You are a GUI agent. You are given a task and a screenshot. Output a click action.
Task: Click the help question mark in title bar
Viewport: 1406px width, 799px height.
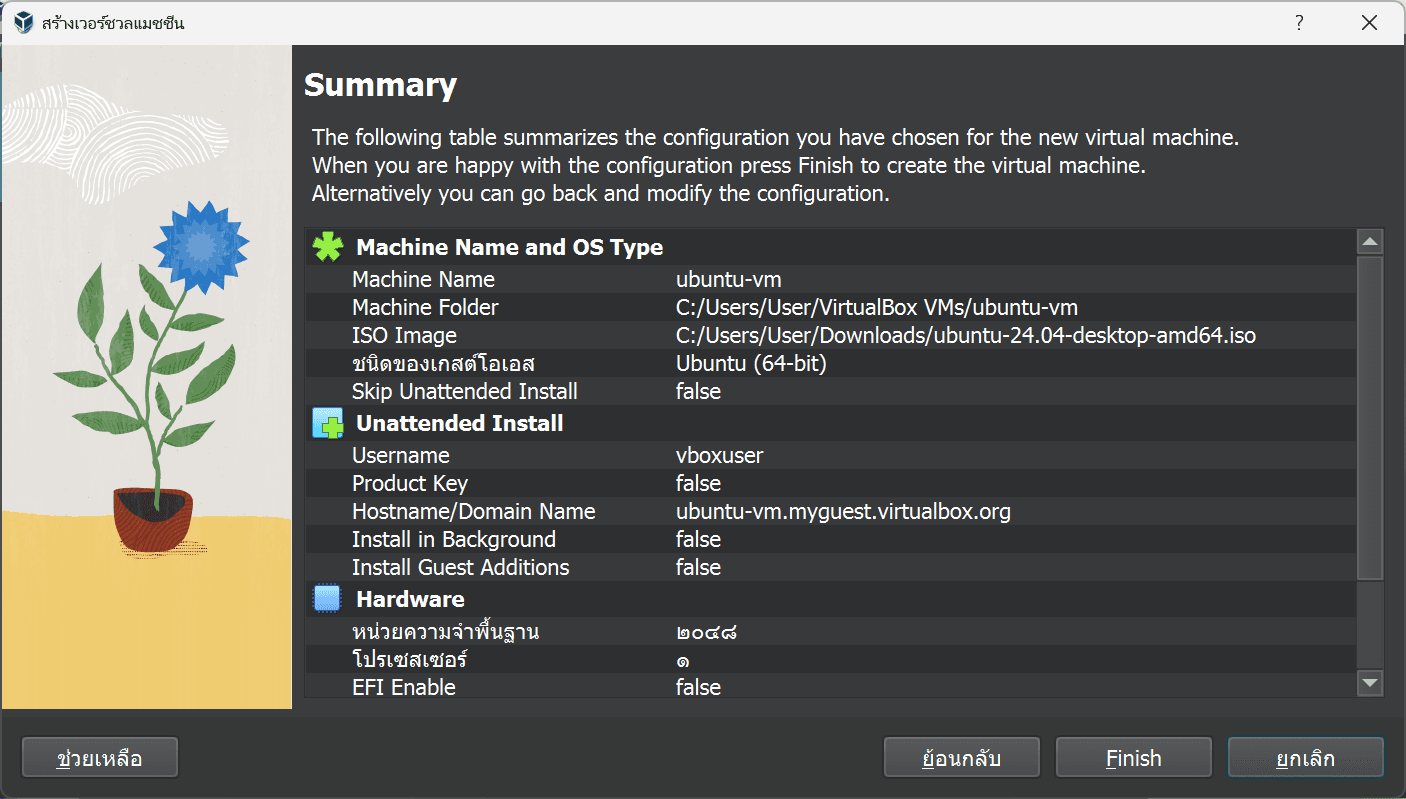click(x=1298, y=21)
